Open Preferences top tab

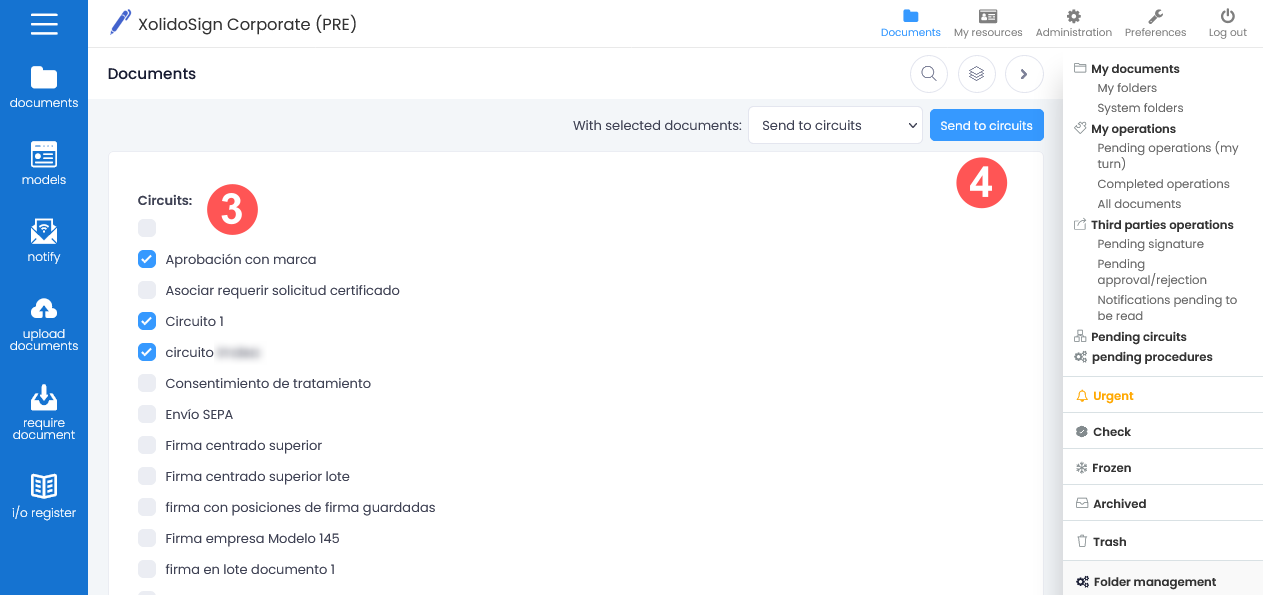1155,23
